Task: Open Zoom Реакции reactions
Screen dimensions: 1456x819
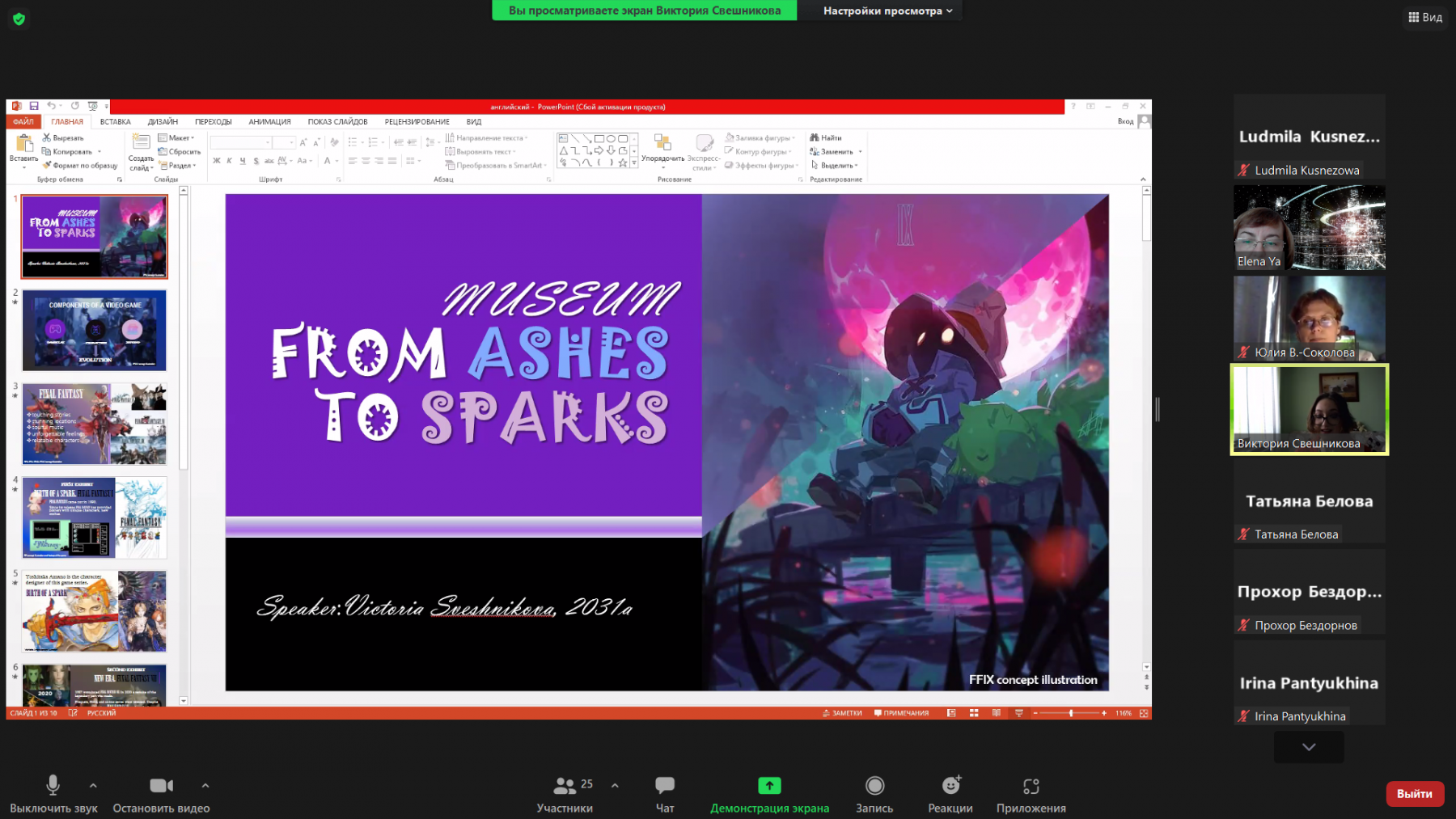Action: click(950, 795)
